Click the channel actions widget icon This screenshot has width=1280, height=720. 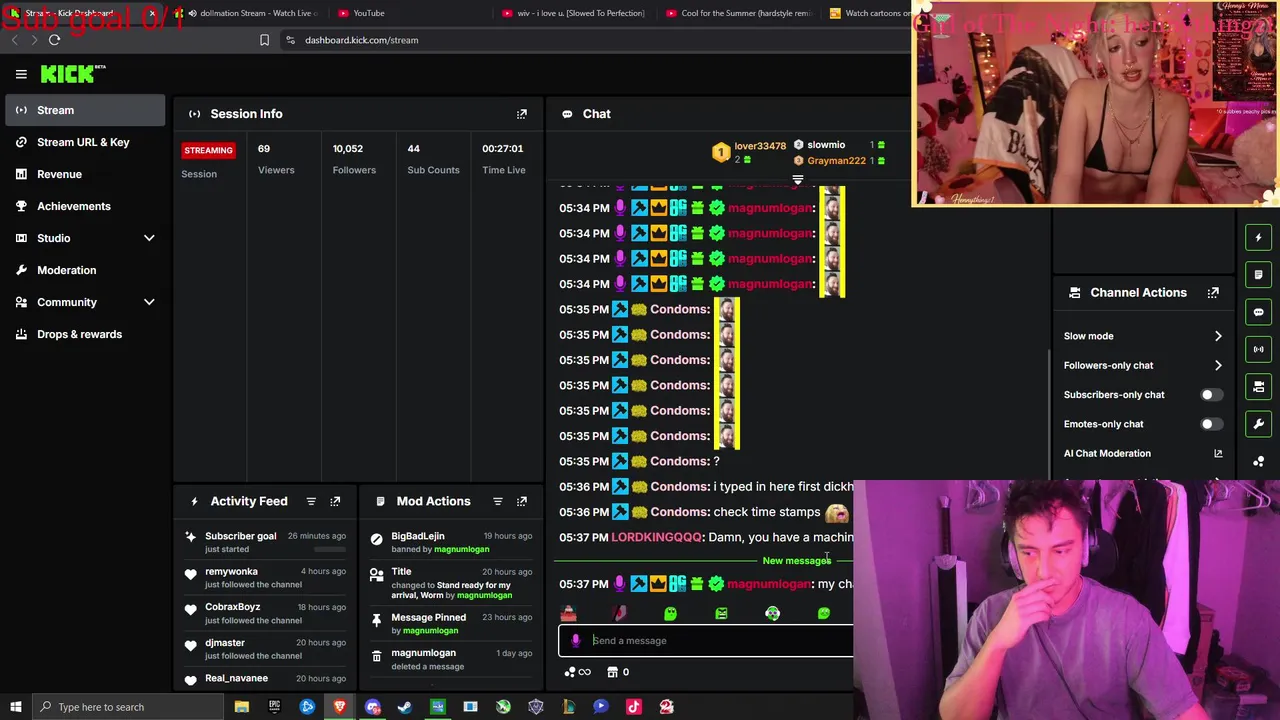[x=1258, y=387]
